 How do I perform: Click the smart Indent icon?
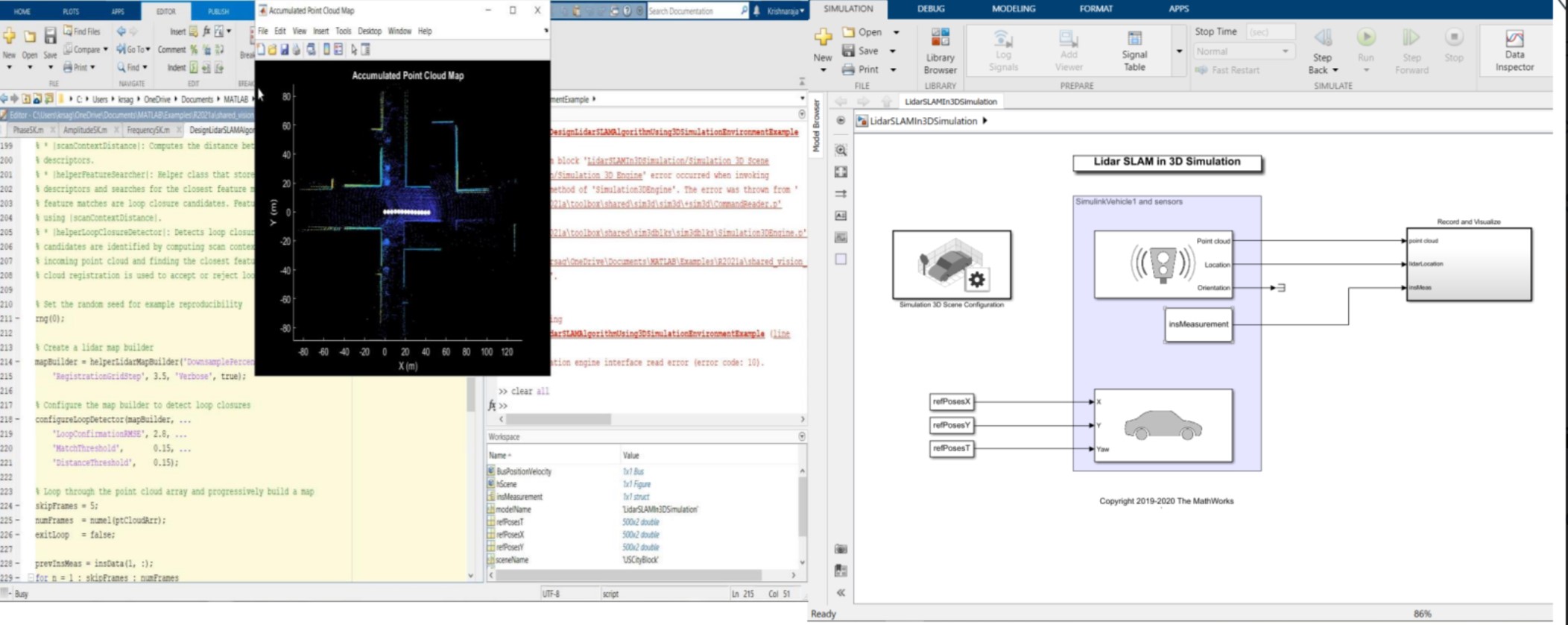(194, 68)
